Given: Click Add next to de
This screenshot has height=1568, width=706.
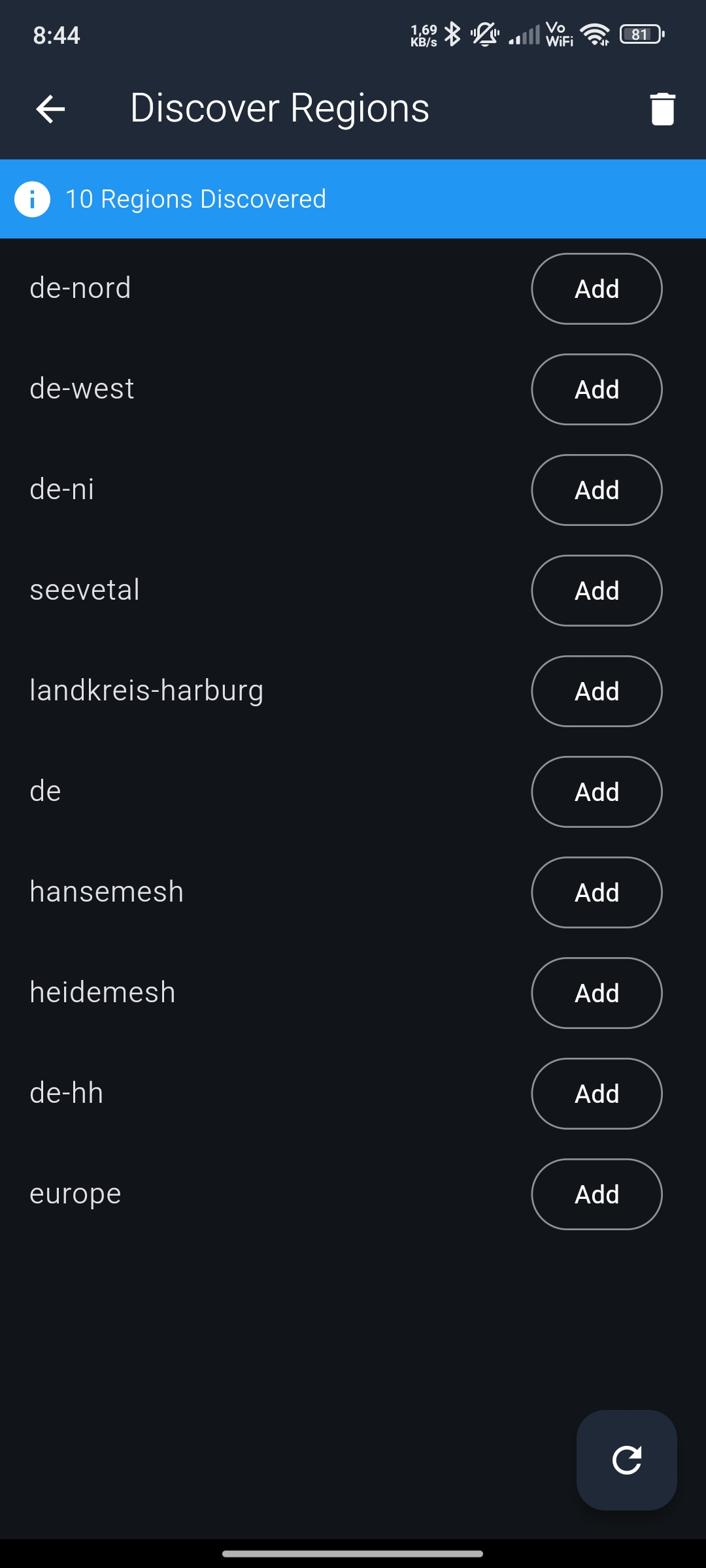Looking at the screenshot, I should [x=596, y=792].
